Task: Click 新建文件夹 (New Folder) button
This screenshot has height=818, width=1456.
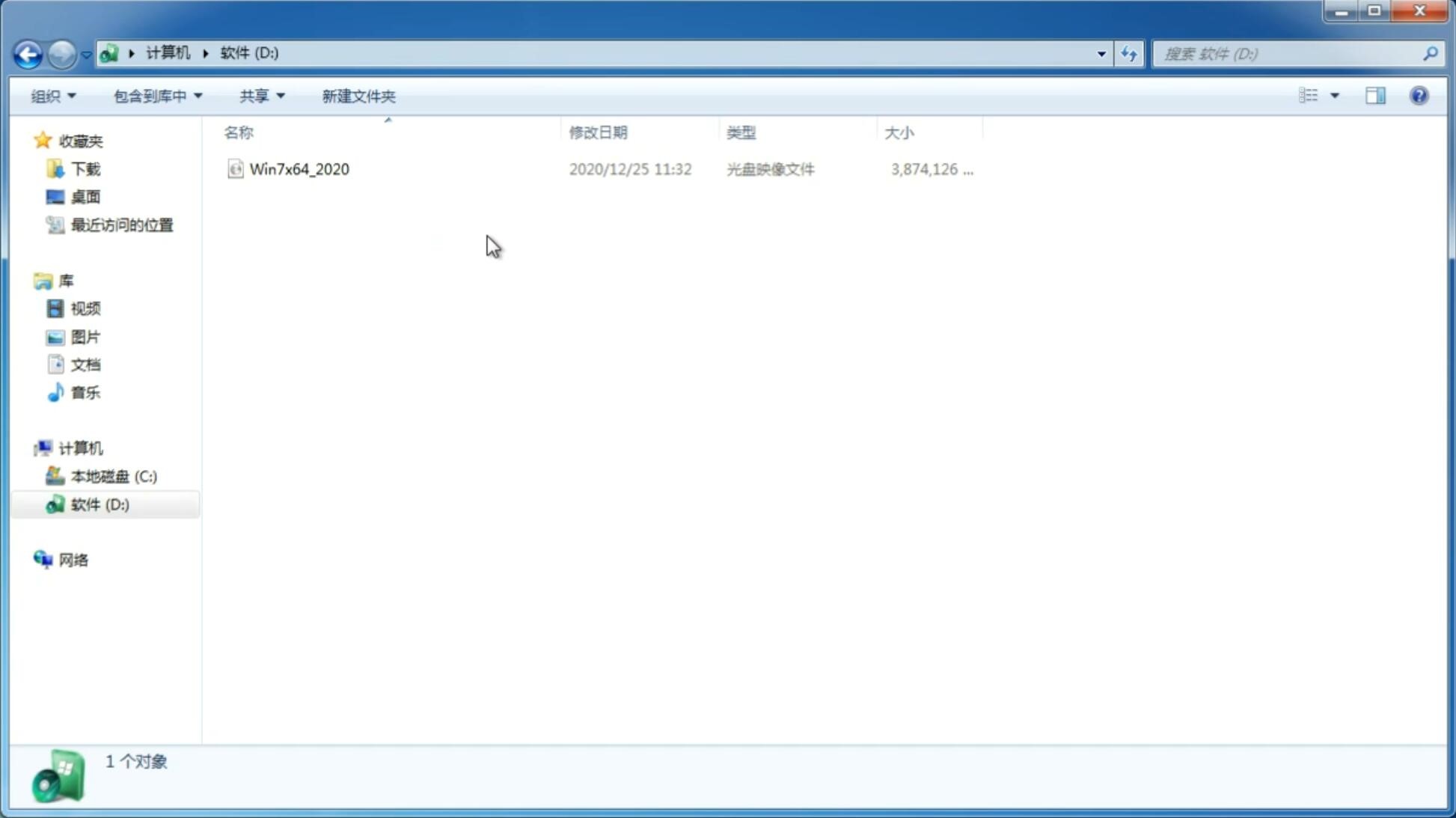Action: 357,95
